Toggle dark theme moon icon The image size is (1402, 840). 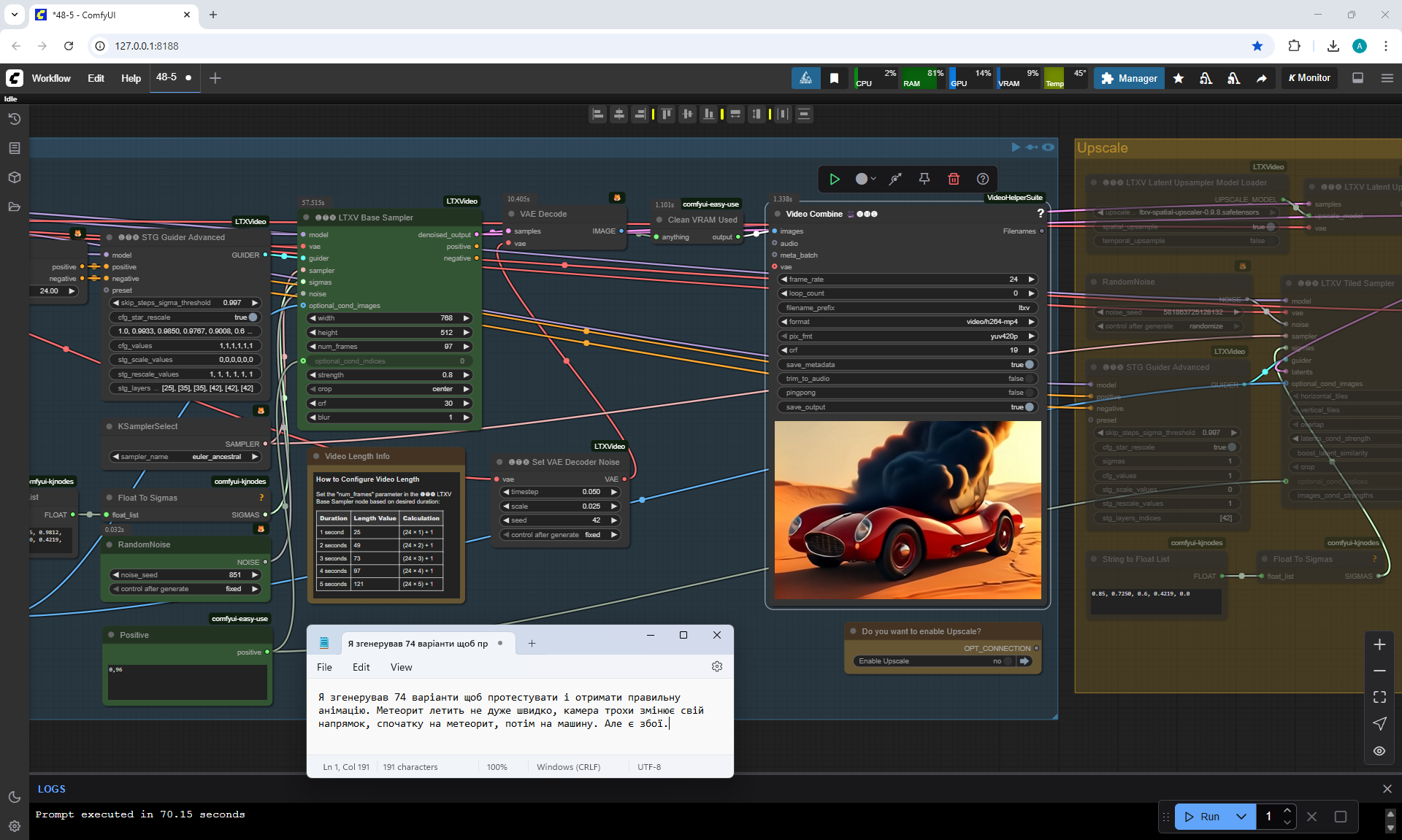point(14,797)
